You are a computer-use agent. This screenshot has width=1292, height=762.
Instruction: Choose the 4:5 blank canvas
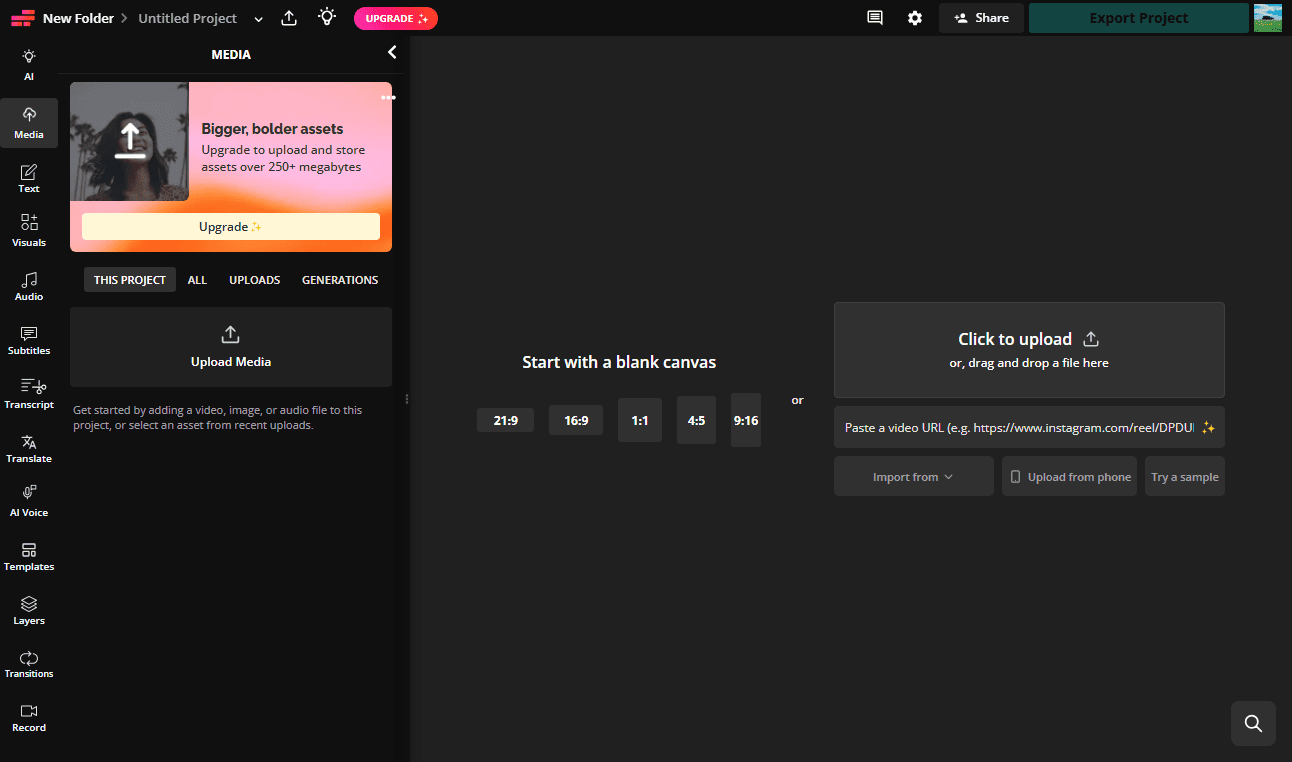(696, 420)
